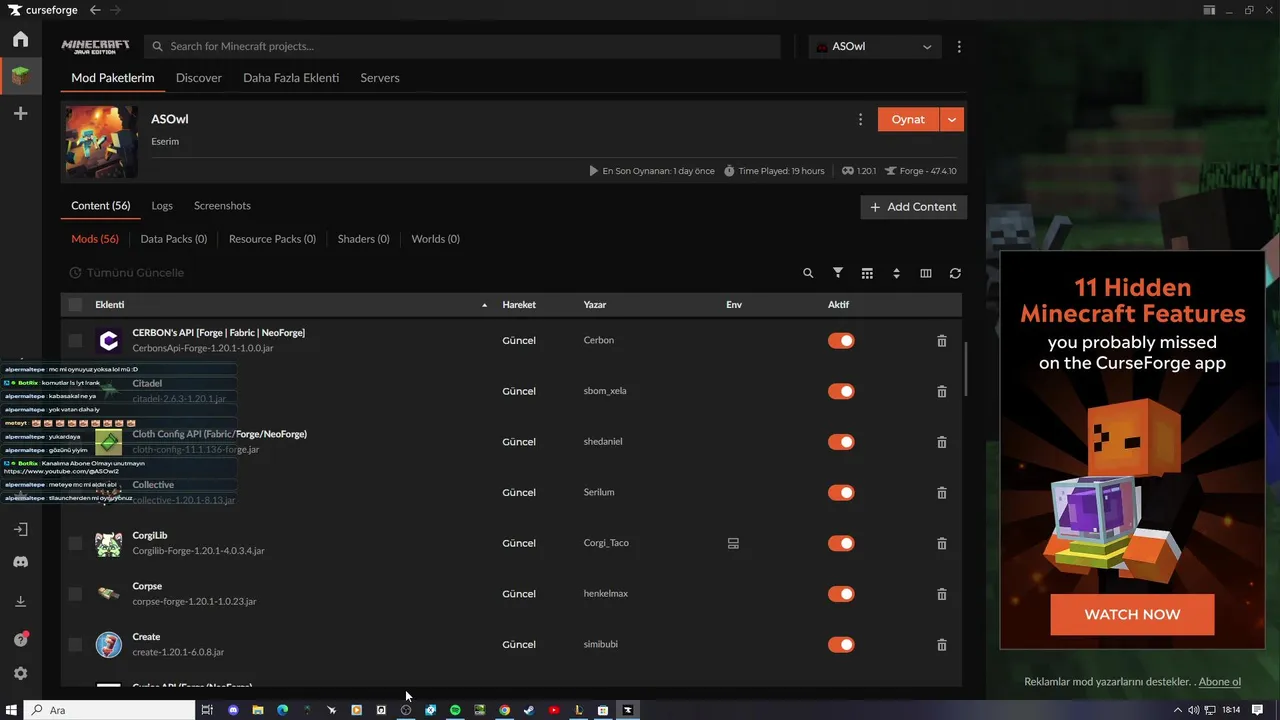Select the Minecraft grass block sidebar icon
This screenshot has width=1280, height=720.
click(x=20, y=76)
